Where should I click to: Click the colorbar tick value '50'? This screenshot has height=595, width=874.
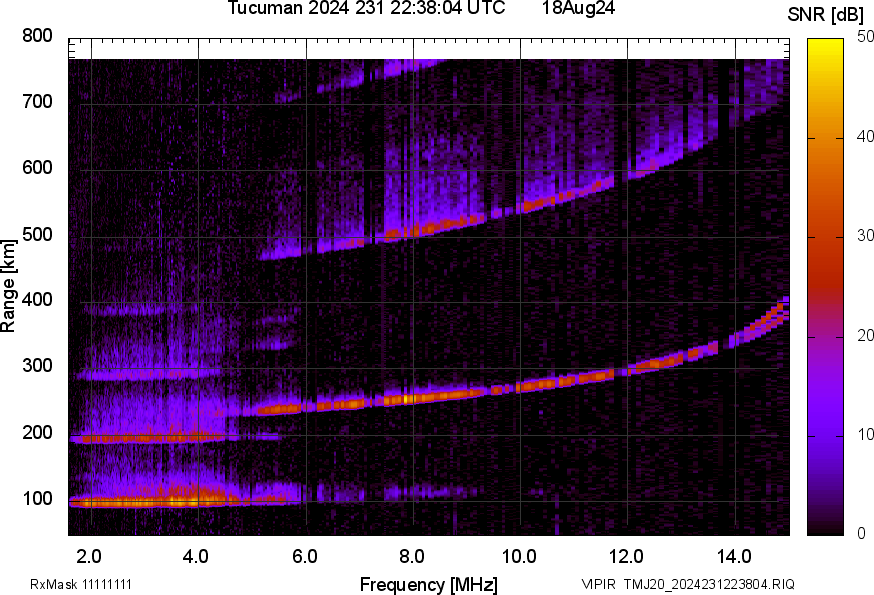pyautogui.click(x=865, y=37)
